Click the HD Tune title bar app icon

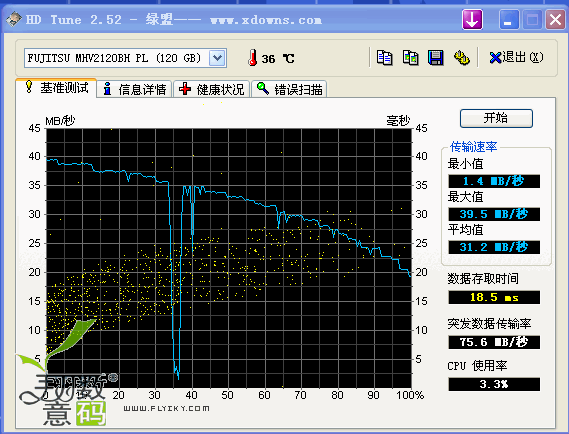(x=14, y=19)
